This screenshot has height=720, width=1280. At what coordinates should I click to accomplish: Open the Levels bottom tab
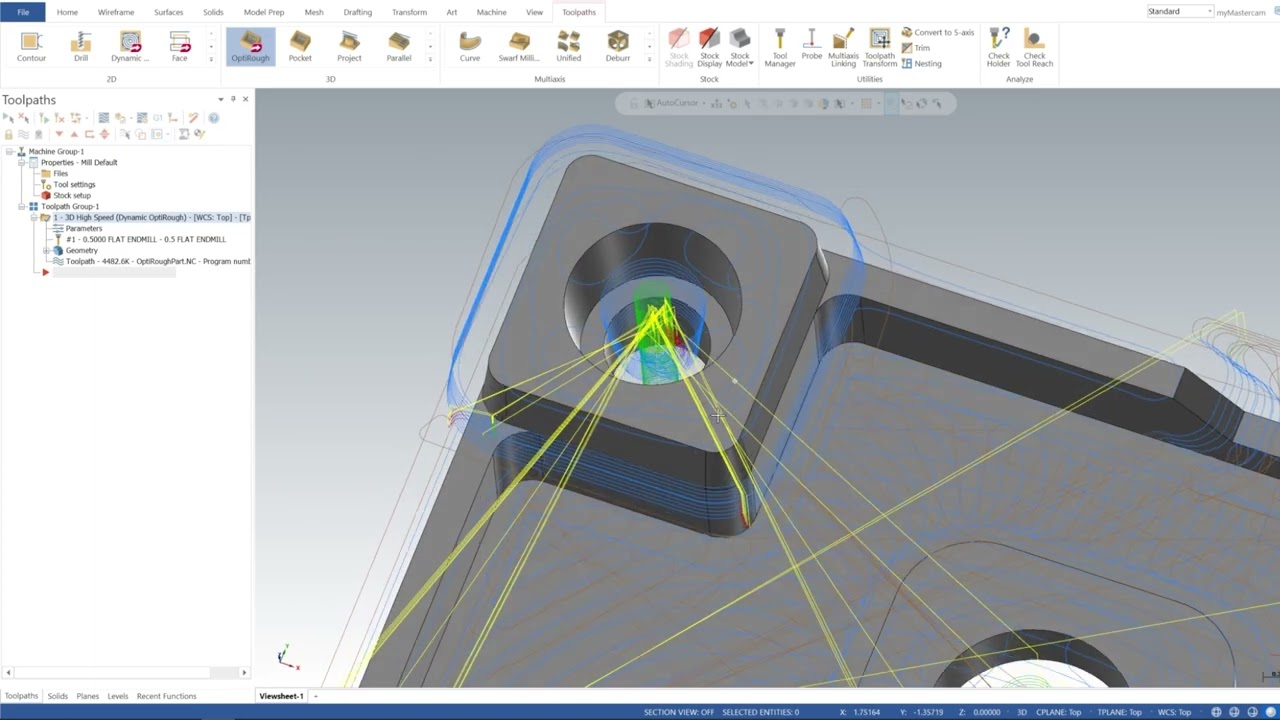tap(117, 696)
